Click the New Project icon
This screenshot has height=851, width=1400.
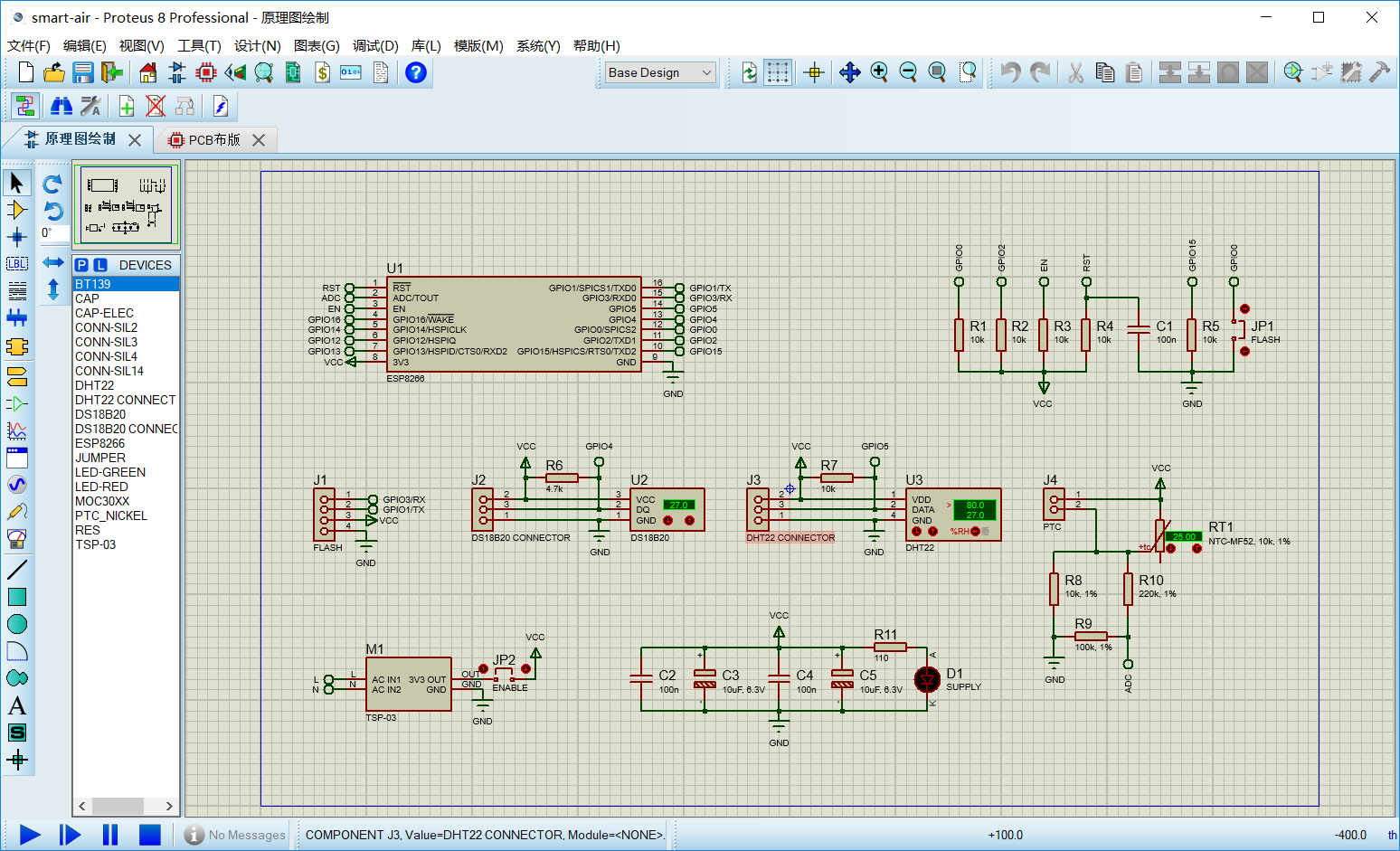[x=26, y=72]
